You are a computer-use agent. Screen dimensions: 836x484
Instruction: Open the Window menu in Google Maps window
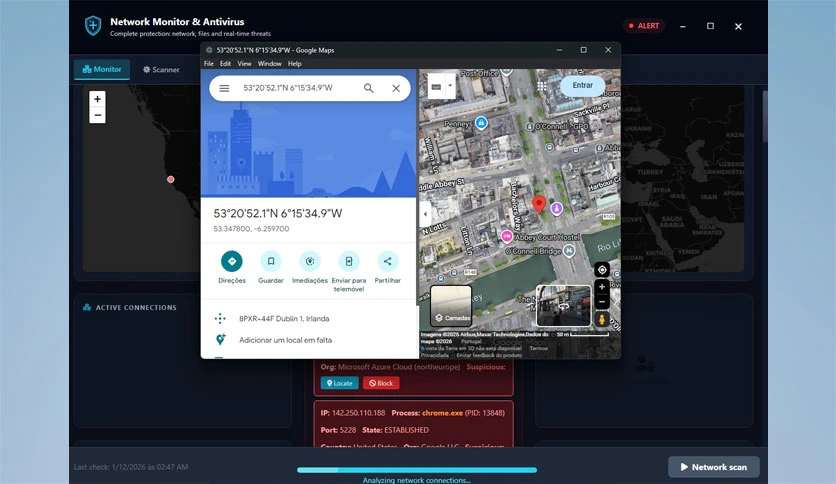click(x=269, y=63)
